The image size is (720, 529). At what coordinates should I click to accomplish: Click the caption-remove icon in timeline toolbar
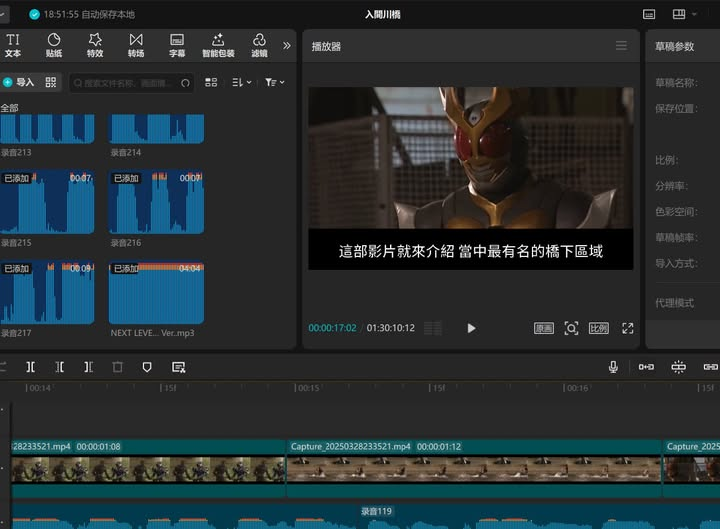pos(178,367)
